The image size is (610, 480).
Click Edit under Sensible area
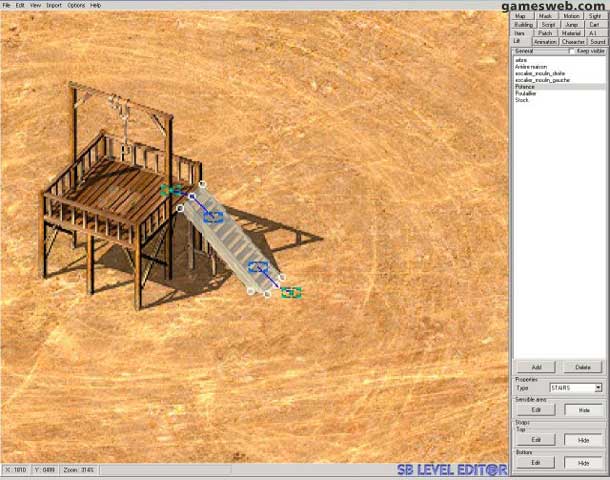coord(535,410)
